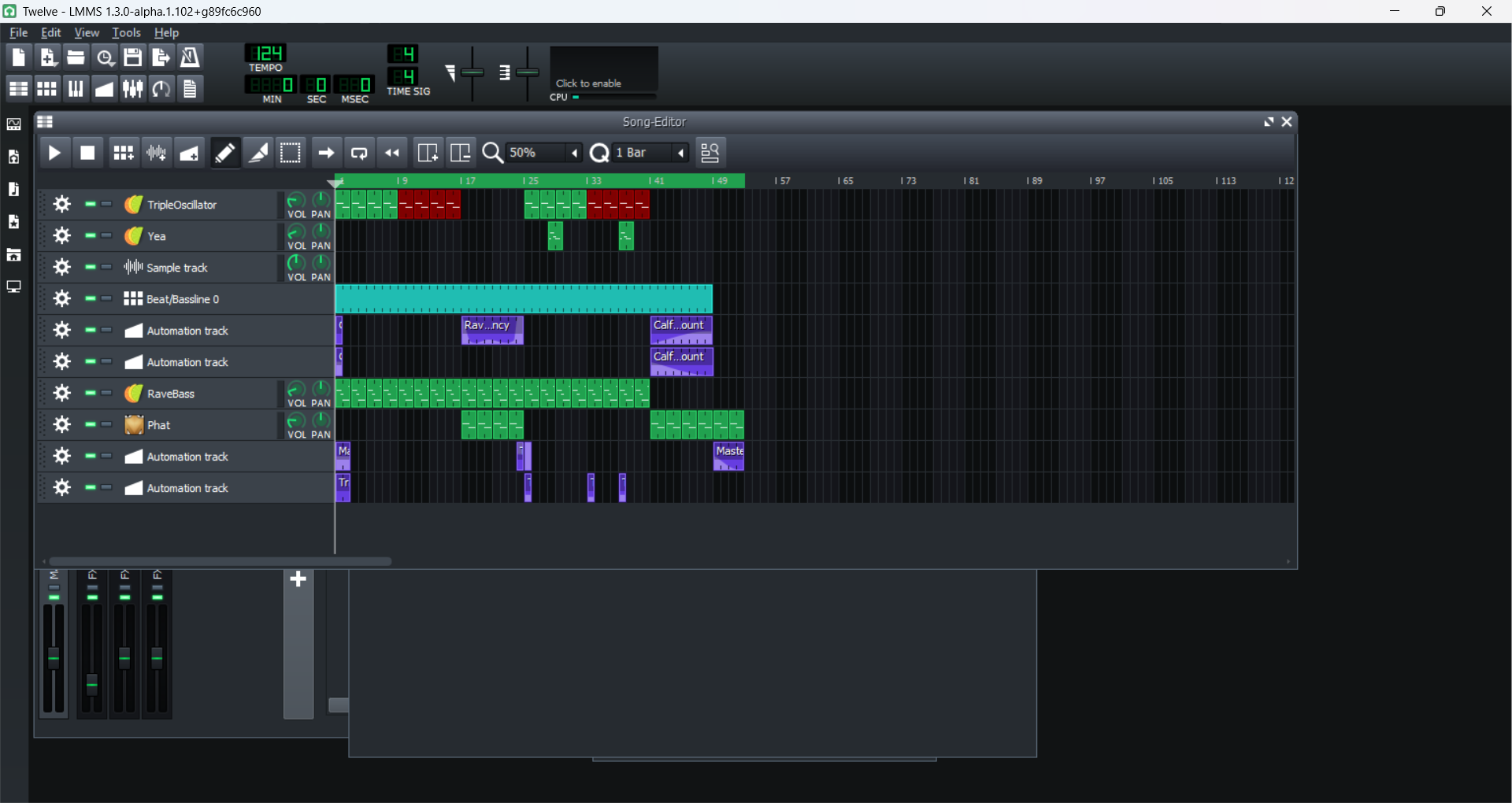Click timeline marker at bar 57

pos(782,181)
